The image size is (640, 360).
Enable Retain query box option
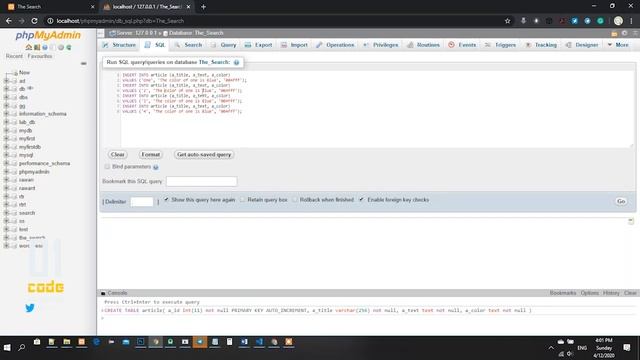[242, 200]
